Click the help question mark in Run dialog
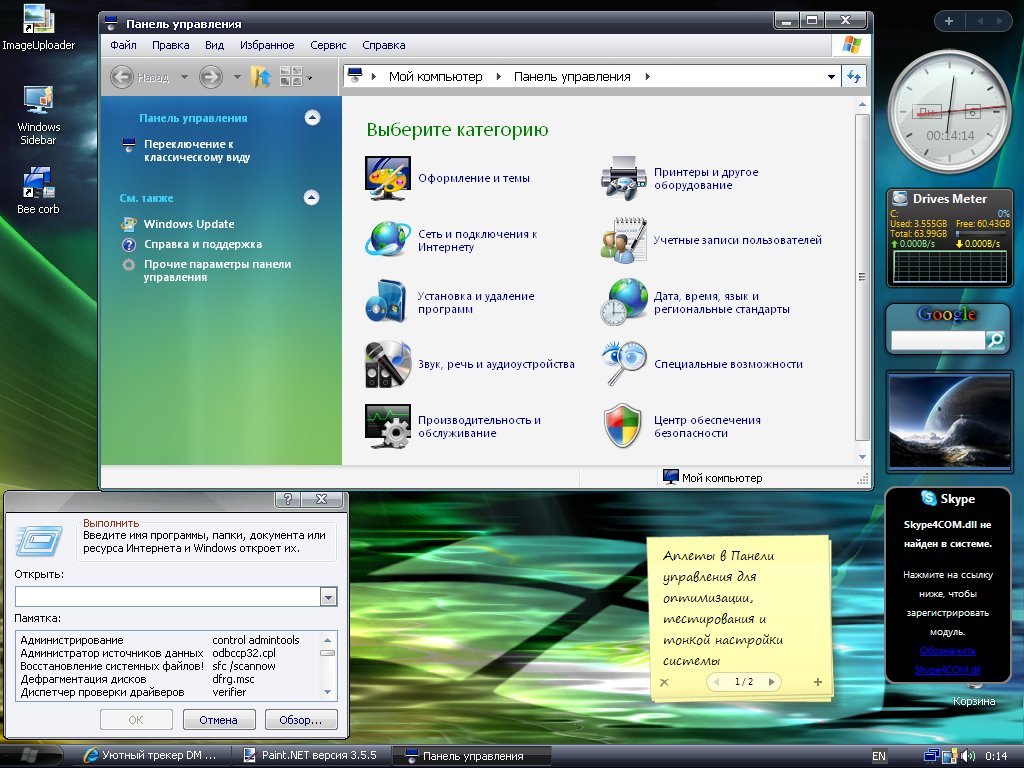1024x768 pixels. pos(288,499)
